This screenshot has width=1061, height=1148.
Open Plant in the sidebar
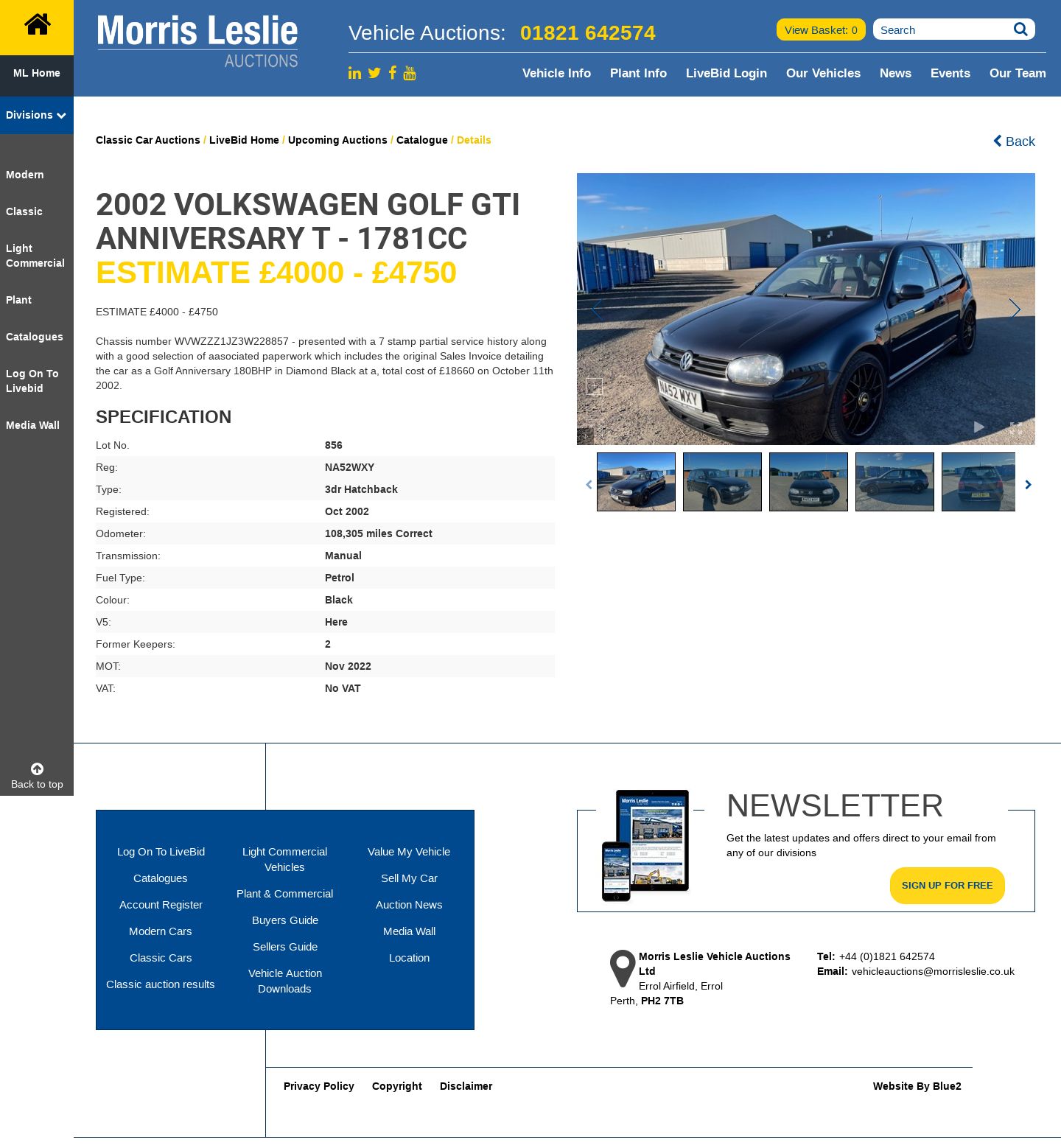[18, 300]
